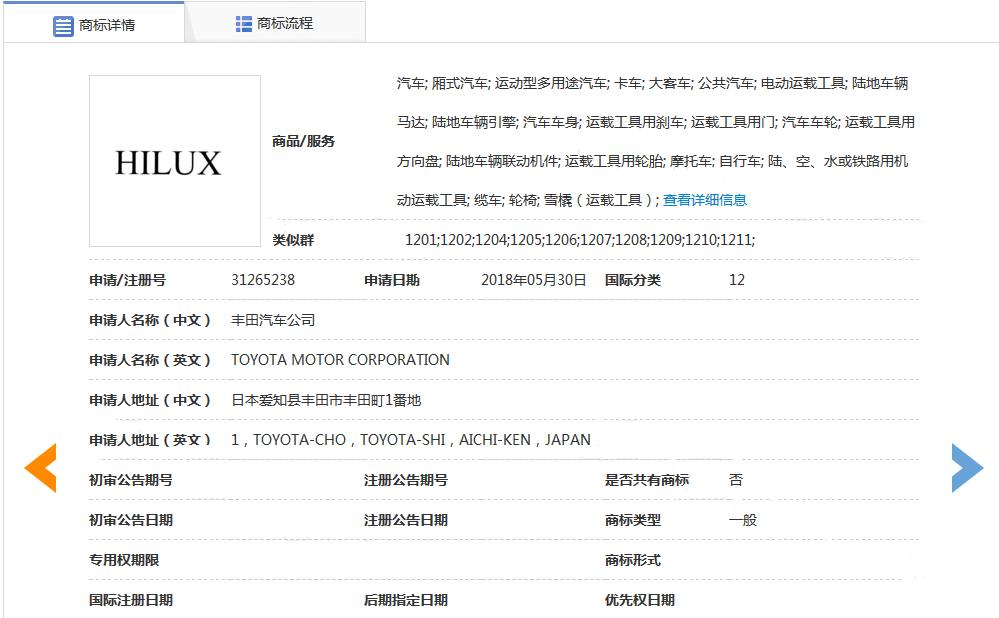Click the application date 2018年05月30日
Viewport: 999px width, 618px height.
coord(533,280)
